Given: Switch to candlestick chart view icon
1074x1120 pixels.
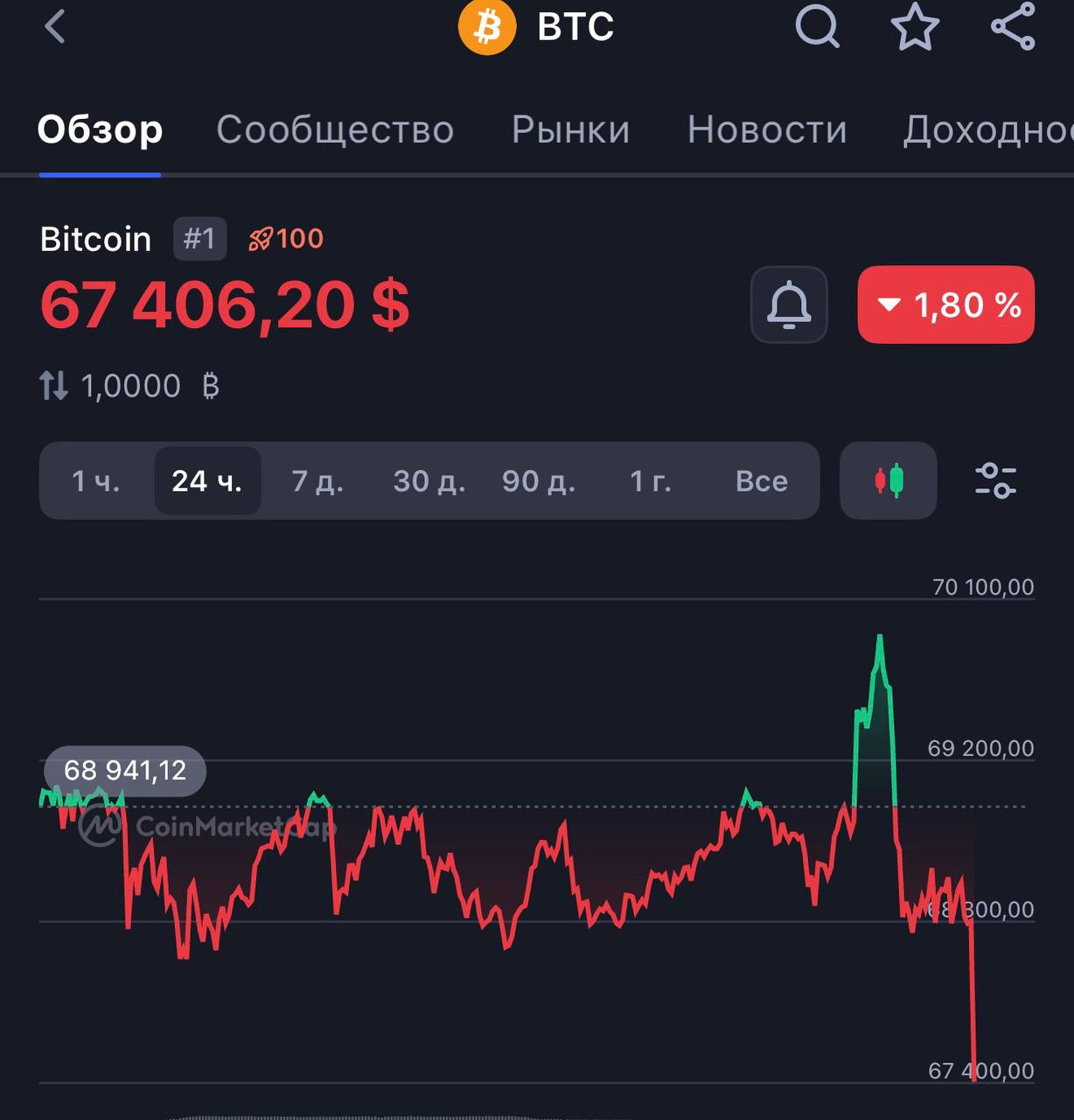Looking at the screenshot, I should (889, 480).
